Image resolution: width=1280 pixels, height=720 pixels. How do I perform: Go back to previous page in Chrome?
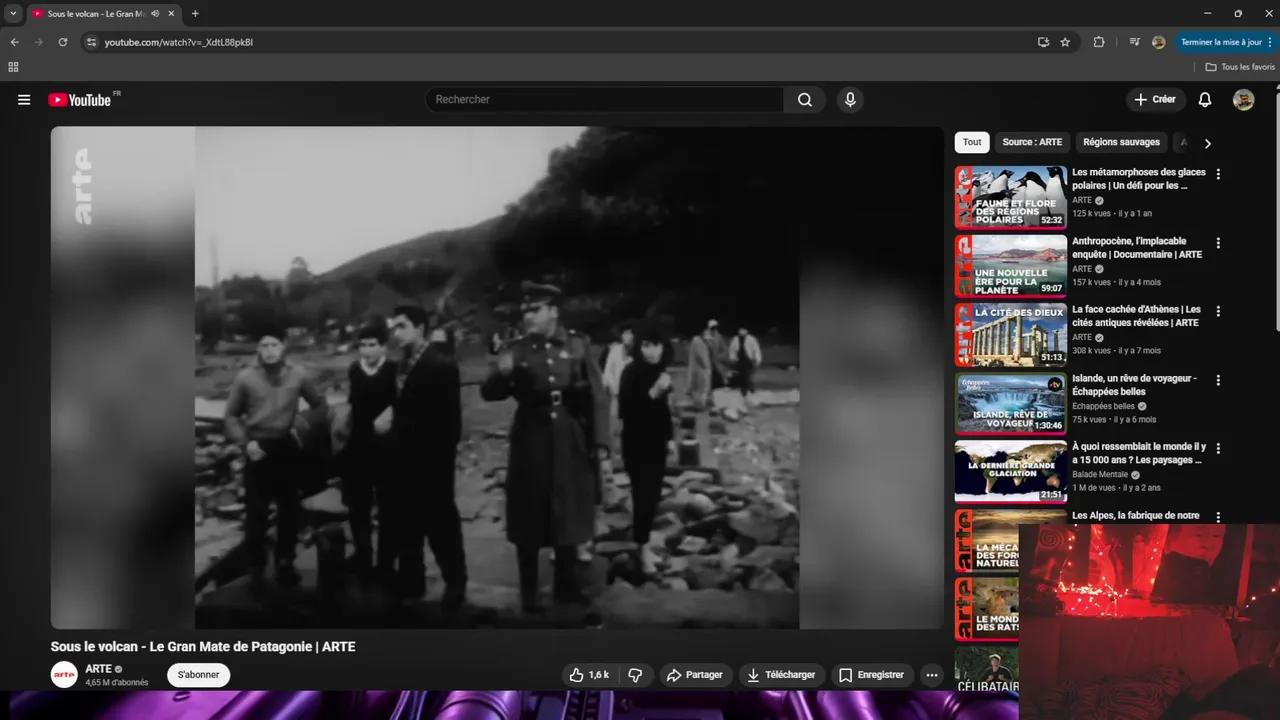coord(14,42)
